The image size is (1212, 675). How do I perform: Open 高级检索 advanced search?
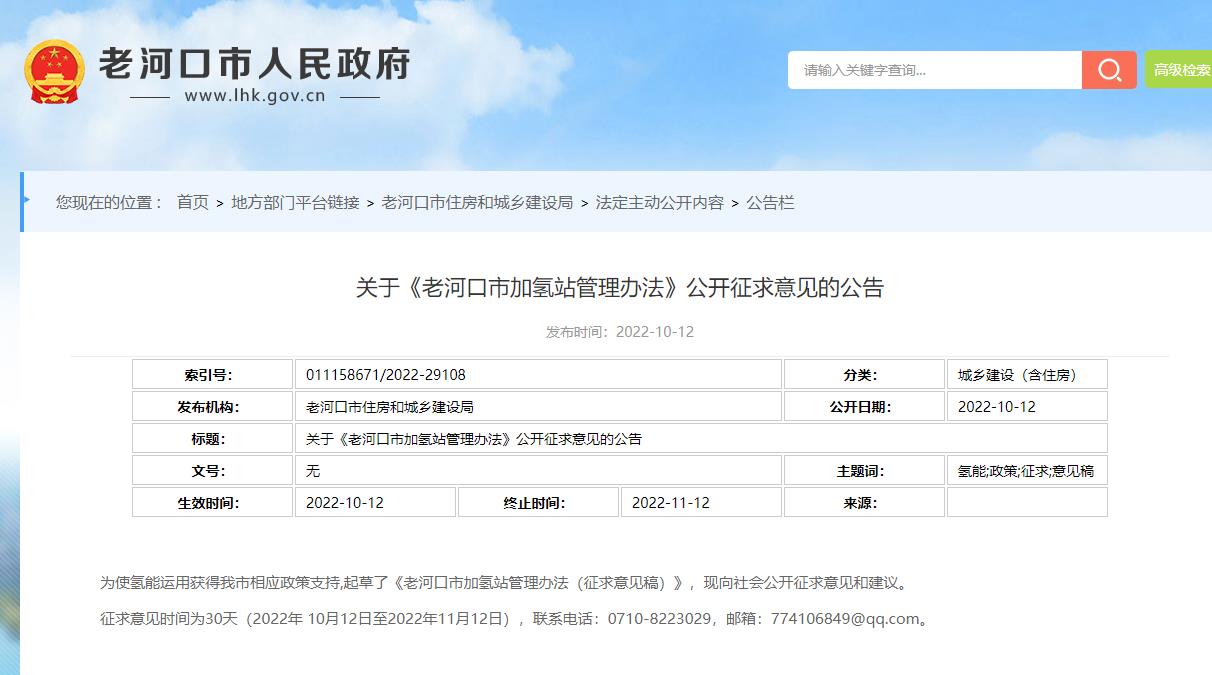(1184, 70)
